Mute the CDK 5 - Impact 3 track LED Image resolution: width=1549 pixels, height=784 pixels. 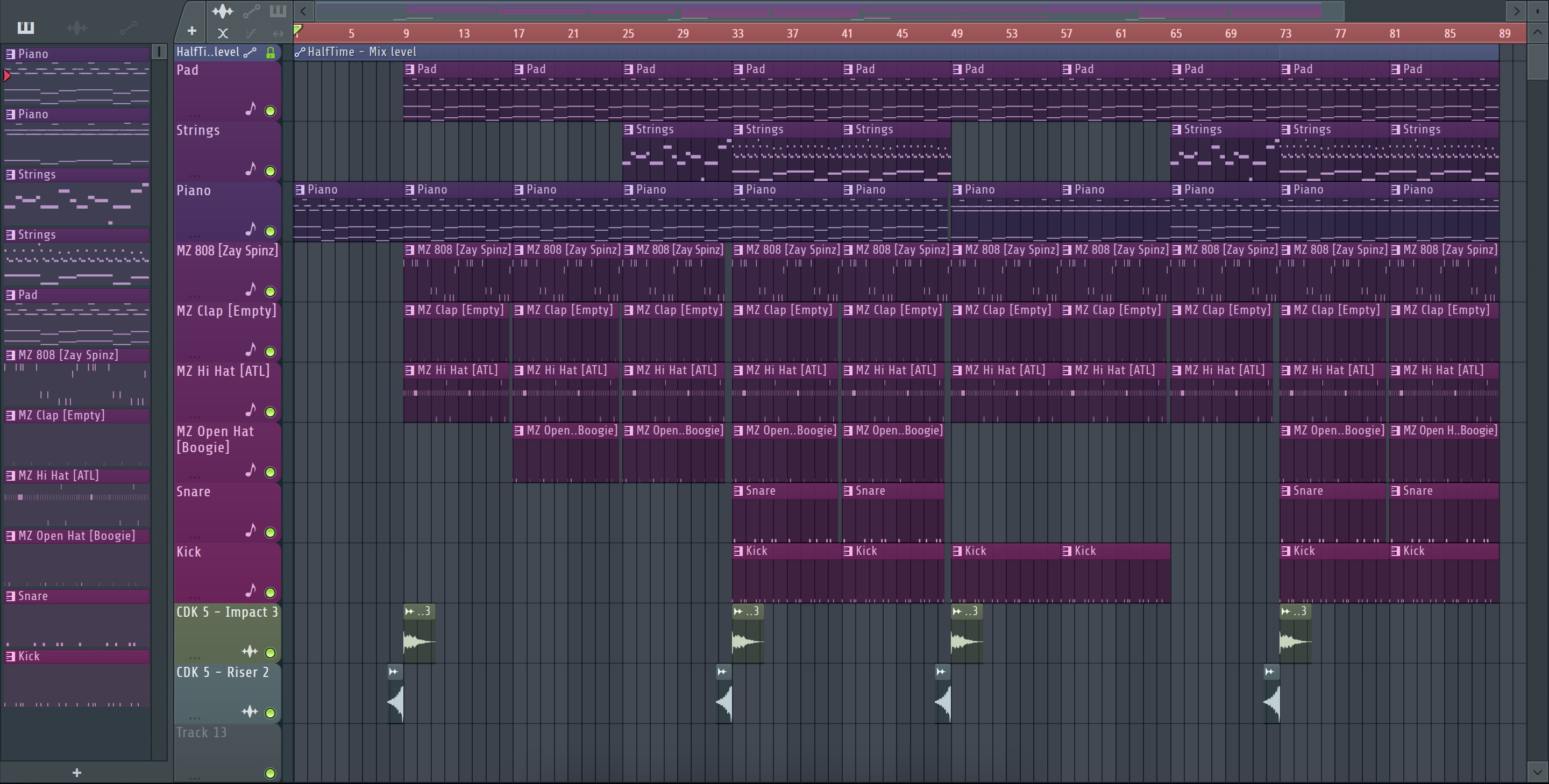click(x=271, y=653)
